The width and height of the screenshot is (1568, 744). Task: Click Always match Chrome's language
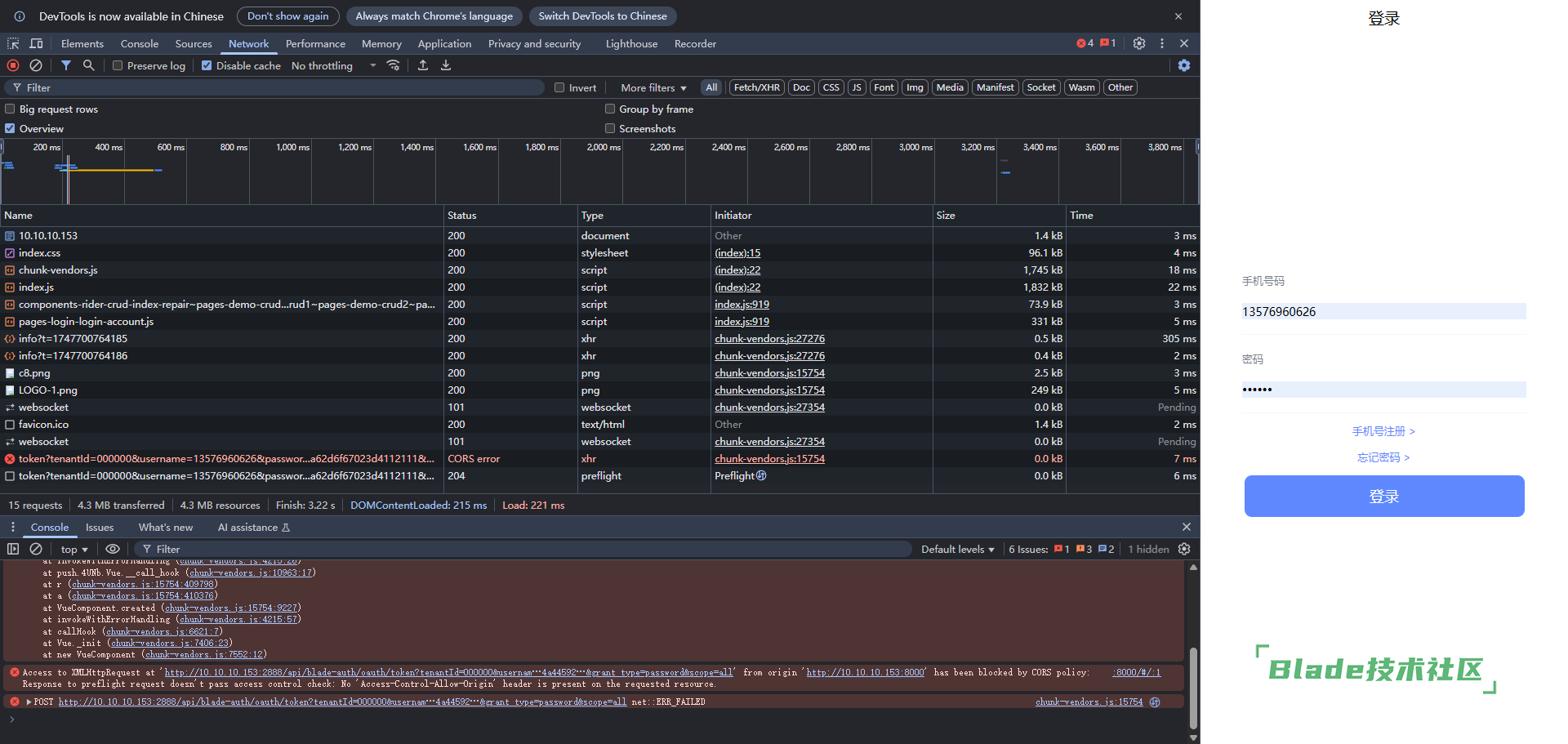pyautogui.click(x=434, y=16)
